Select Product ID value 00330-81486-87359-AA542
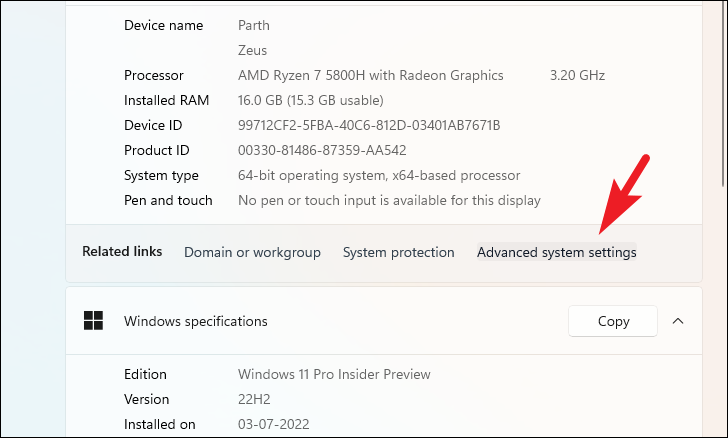The image size is (728, 438). (322, 150)
